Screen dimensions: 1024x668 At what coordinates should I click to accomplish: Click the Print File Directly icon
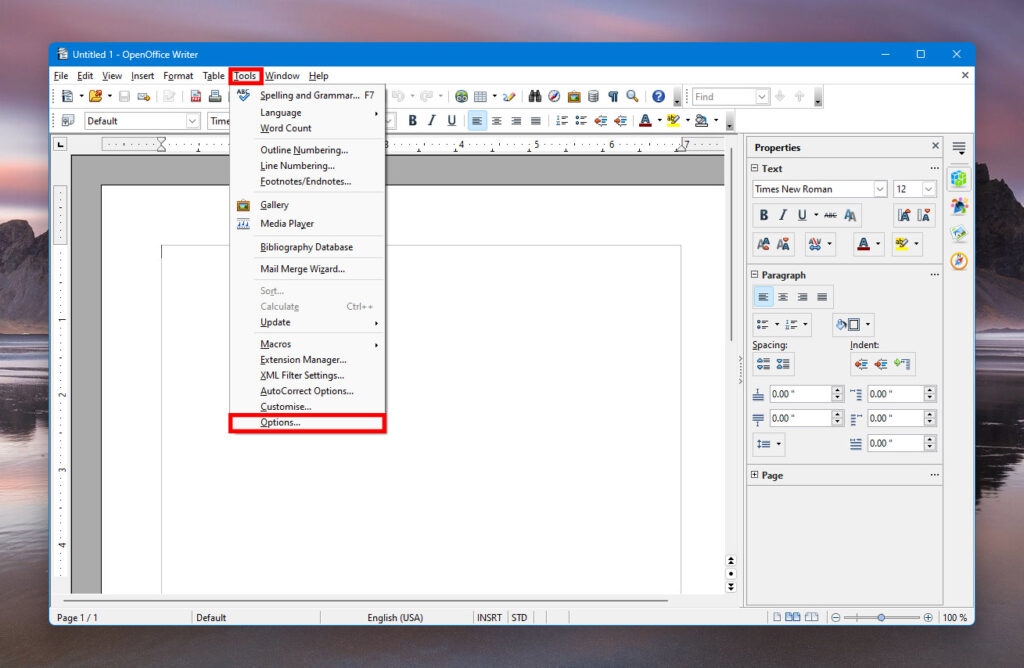[214, 96]
